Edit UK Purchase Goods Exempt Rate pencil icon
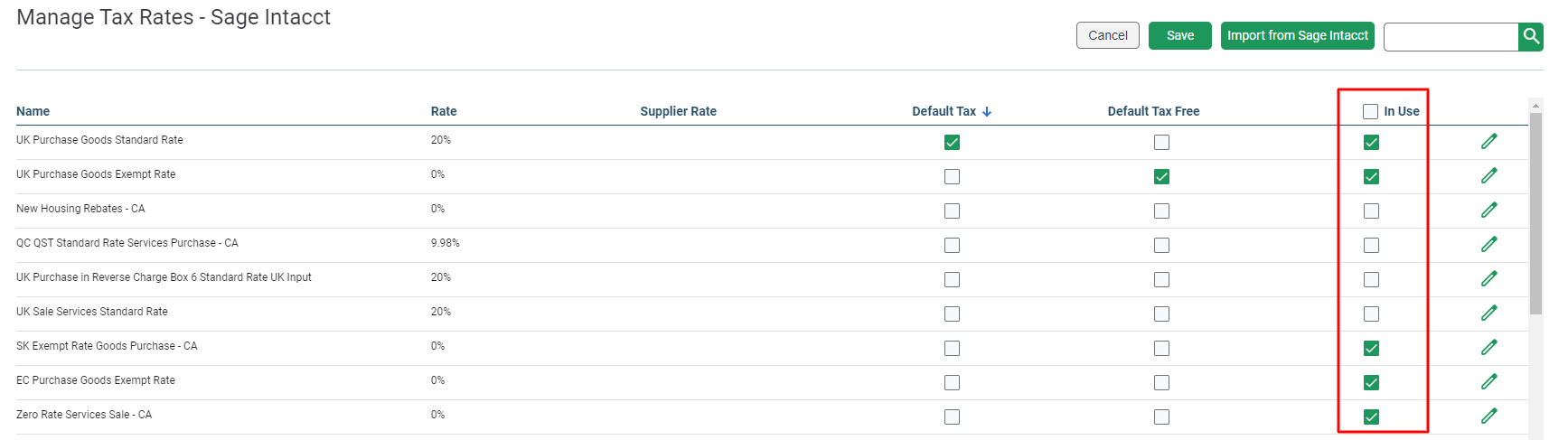 [1489, 175]
